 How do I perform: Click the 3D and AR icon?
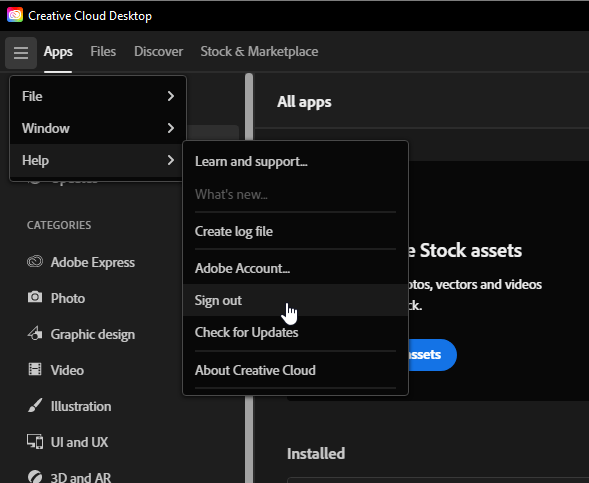35,477
